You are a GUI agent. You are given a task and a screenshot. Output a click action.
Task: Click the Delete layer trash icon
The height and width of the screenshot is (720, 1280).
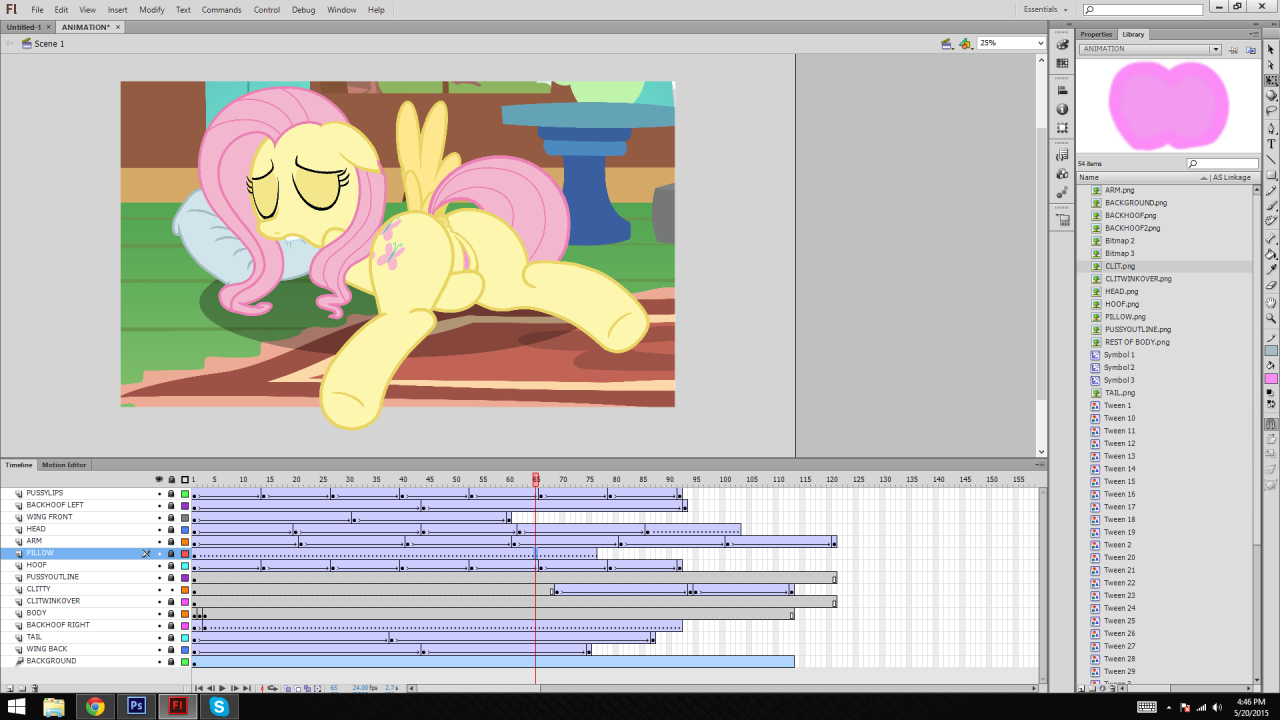point(35,688)
